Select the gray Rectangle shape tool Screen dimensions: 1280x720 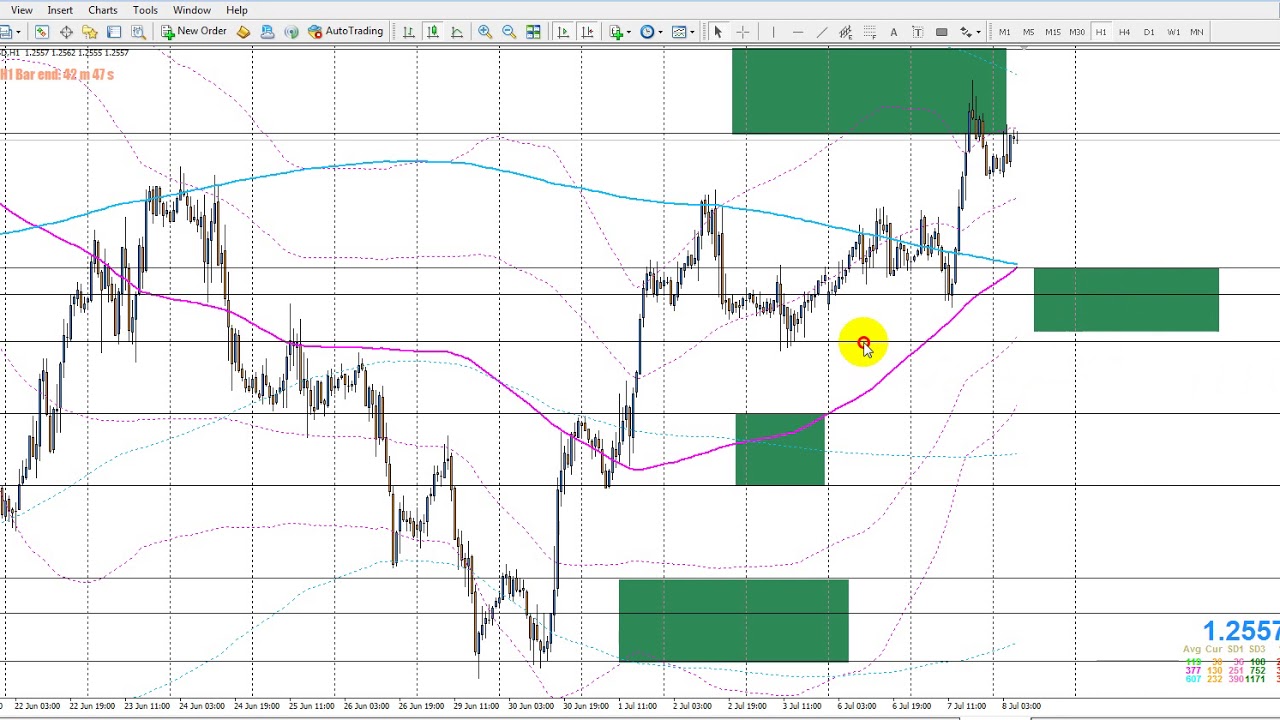point(941,32)
